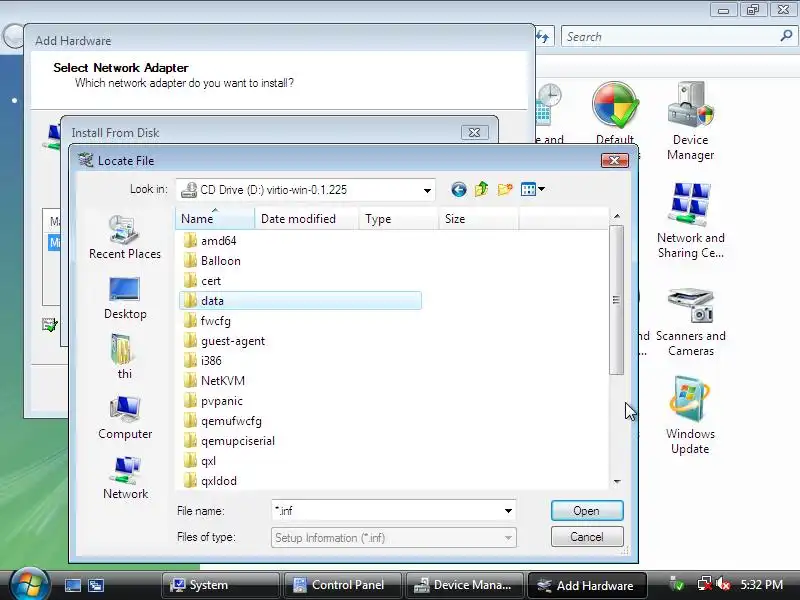The image size is (800, 600).
Task: Open the Files of type dropdown
Action: tap(394, 538)
